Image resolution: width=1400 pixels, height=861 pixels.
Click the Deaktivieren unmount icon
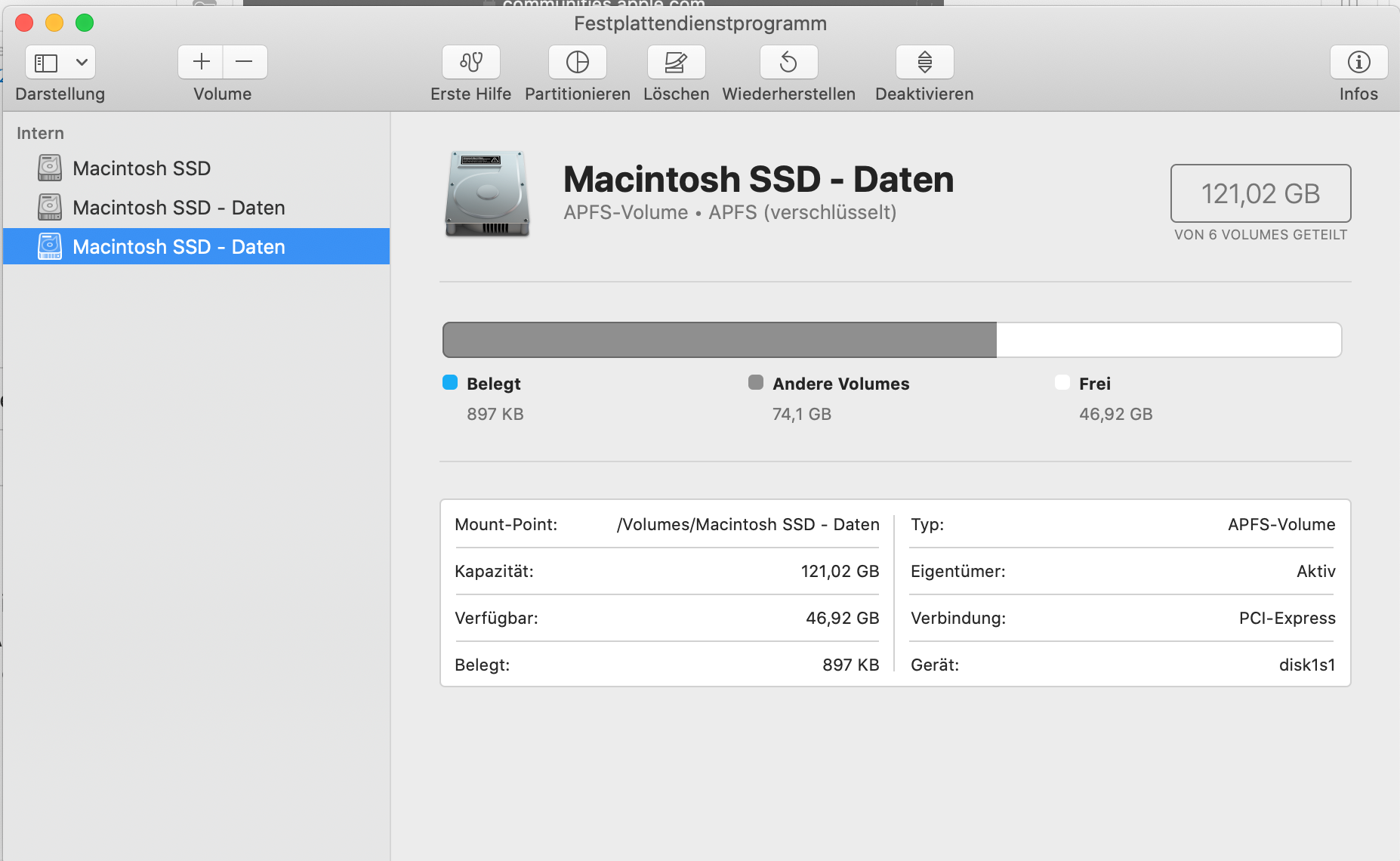[x=924, y=62]
